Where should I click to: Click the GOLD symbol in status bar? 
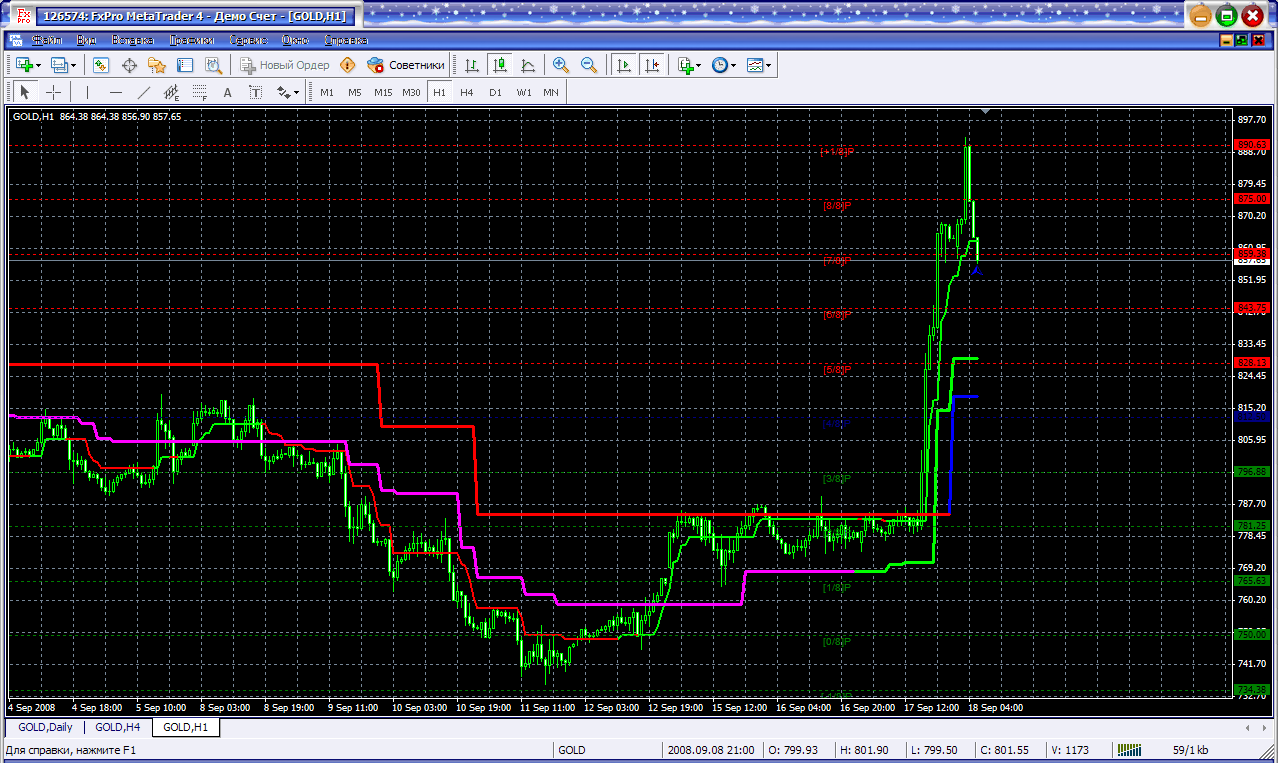pyautogui.click(x=572, y=750)
